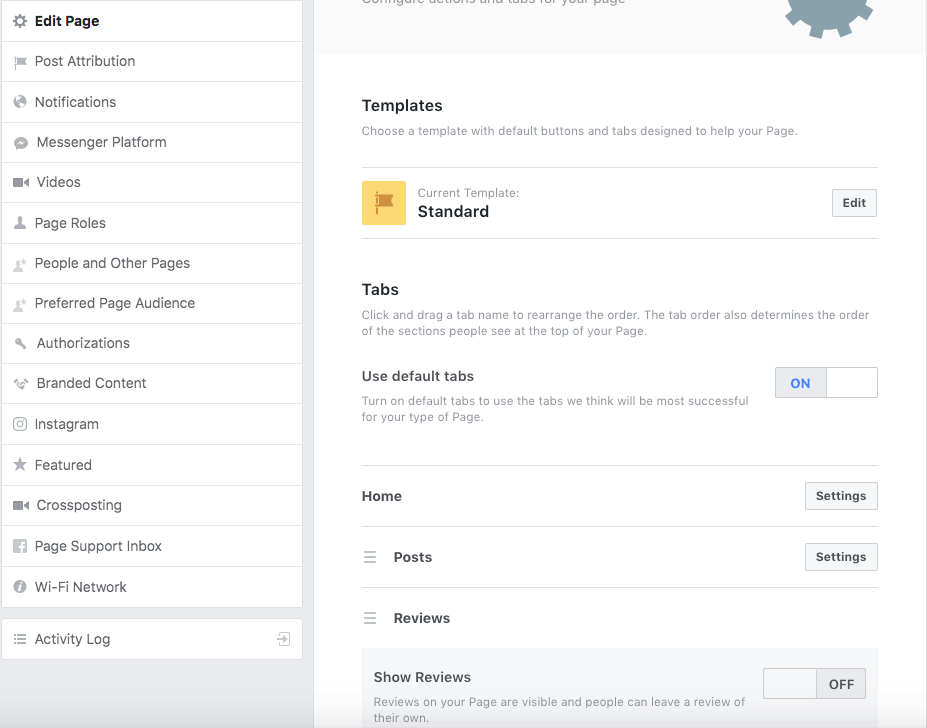Viewport: 927px width, 728px height.
Task: Open Edit Page settings section
Action: coord(152,21)
